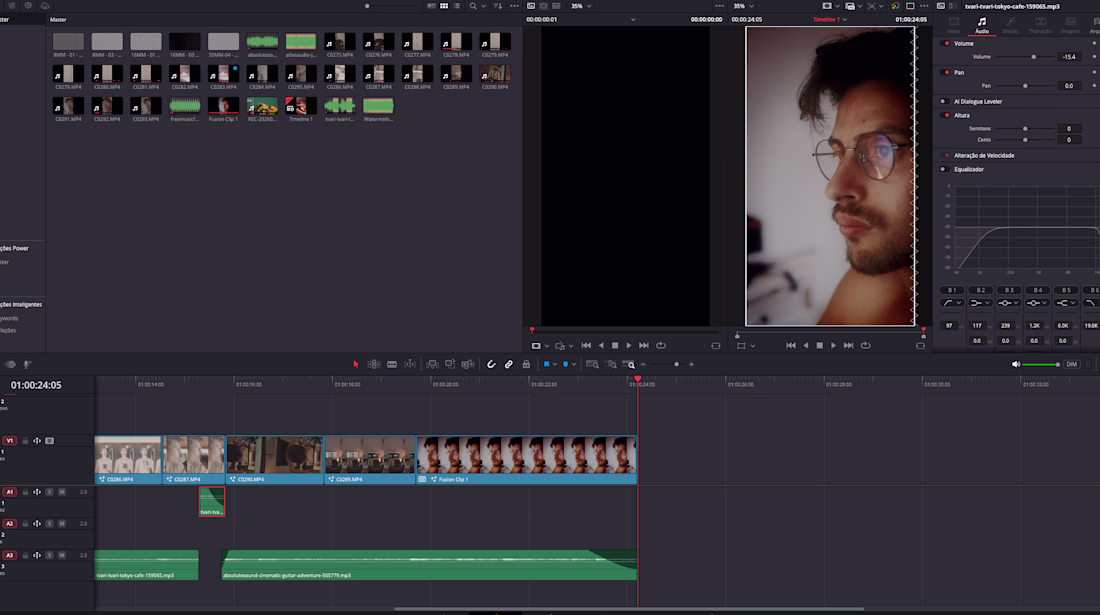The height and width of the screenshot is (615, 1100).
Task: Click the Replace Clip icon
Action: [x=468, y=365]
